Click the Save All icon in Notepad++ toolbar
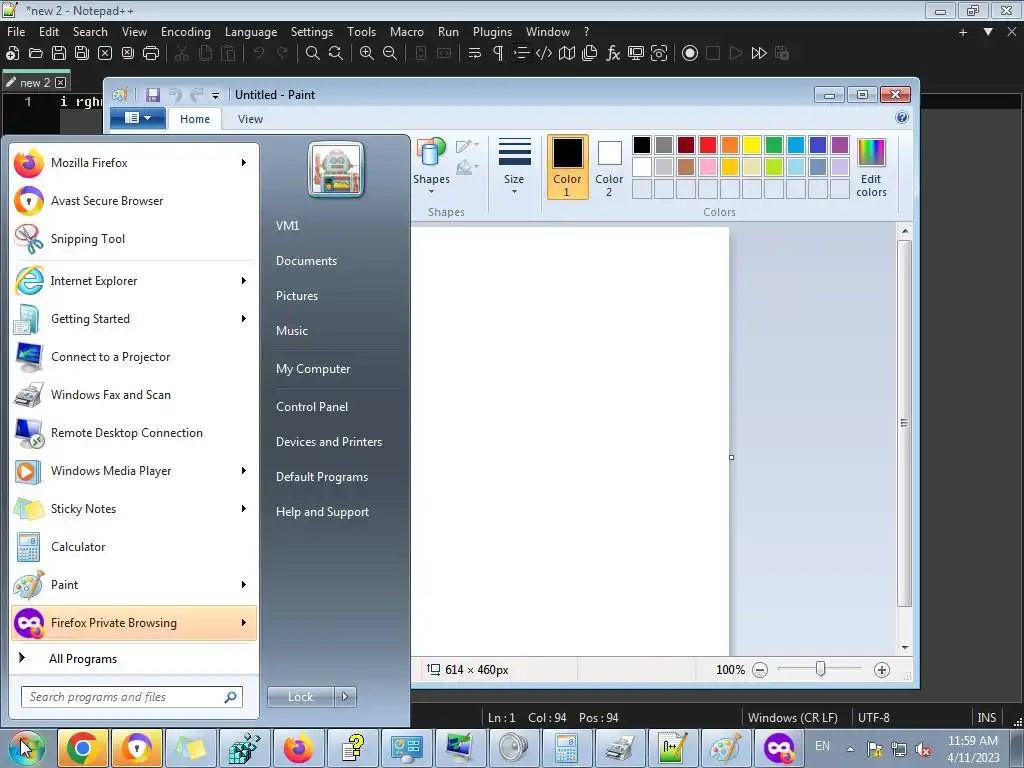Viewport: 1024px width, 768px height. pyautogui.click(x=82, y=54)
